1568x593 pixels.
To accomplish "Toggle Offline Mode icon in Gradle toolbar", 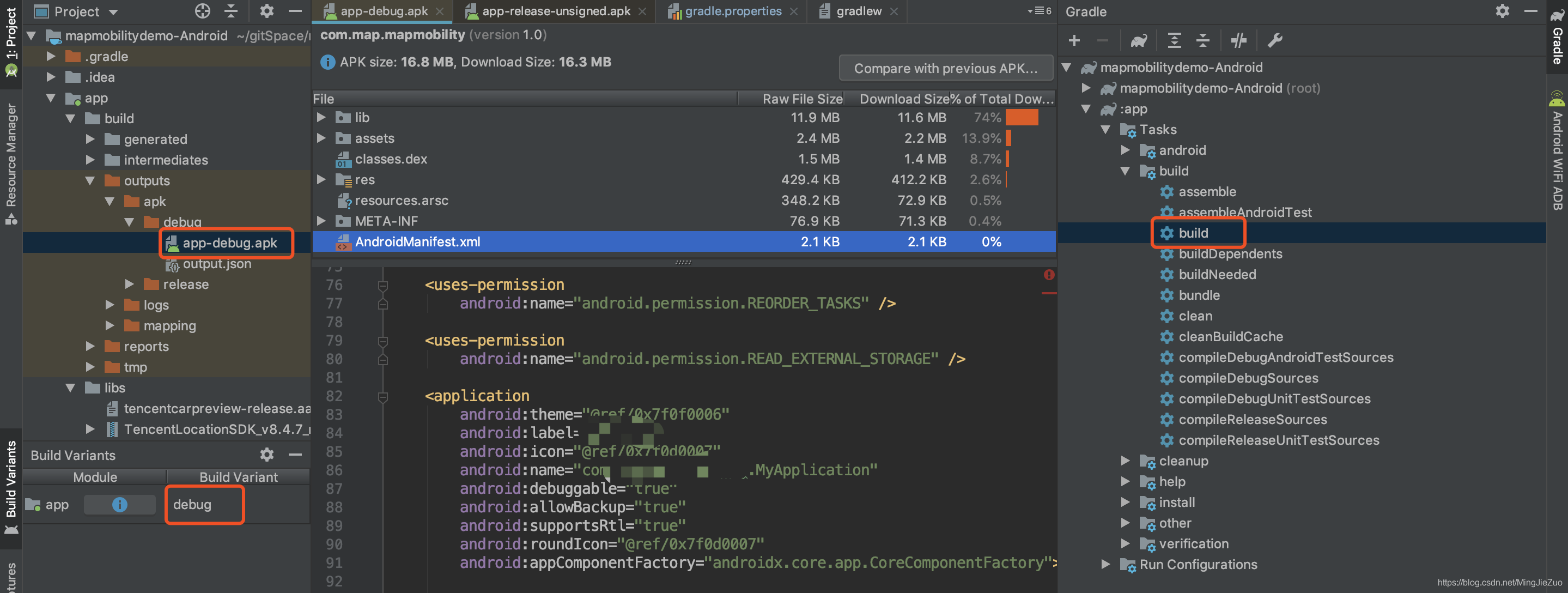I will (1239, 41).
